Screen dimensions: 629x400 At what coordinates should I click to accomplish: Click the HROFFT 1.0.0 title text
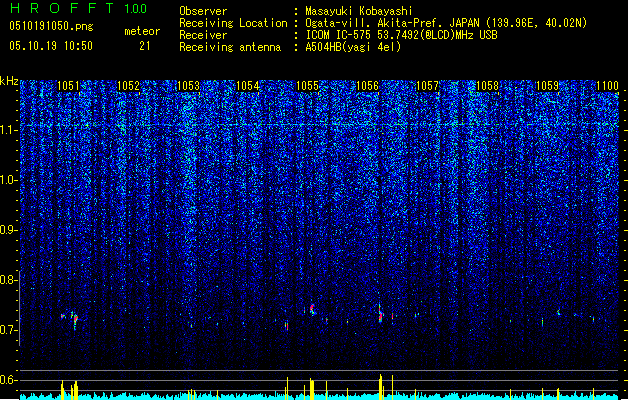click(x=79, y=8)
